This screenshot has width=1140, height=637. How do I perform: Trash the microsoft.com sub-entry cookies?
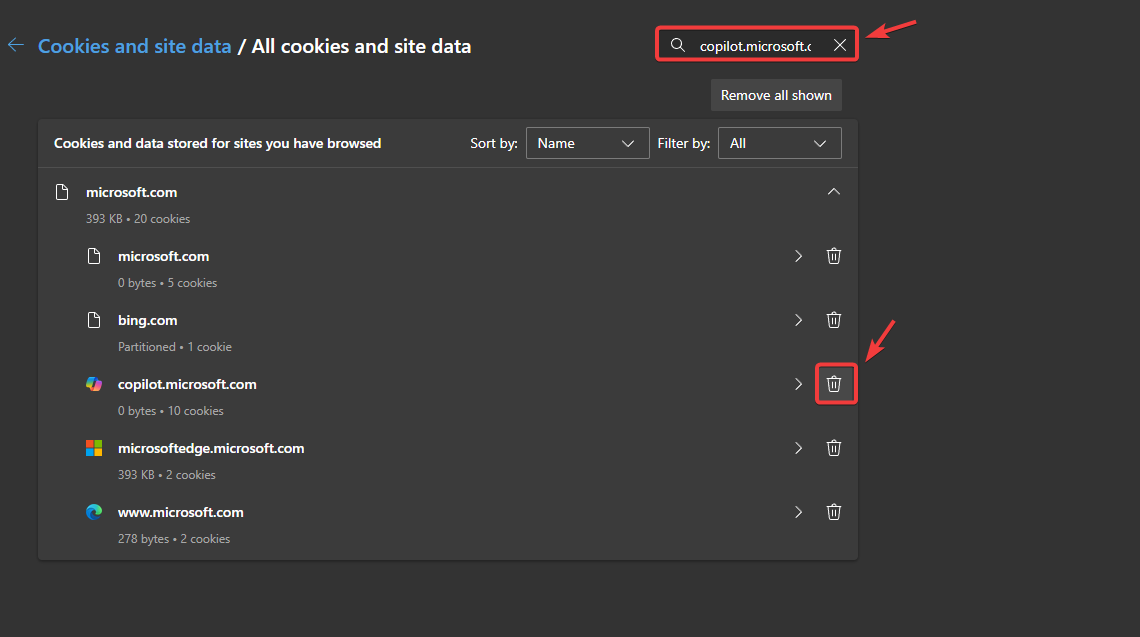click(x=834, y=256)
